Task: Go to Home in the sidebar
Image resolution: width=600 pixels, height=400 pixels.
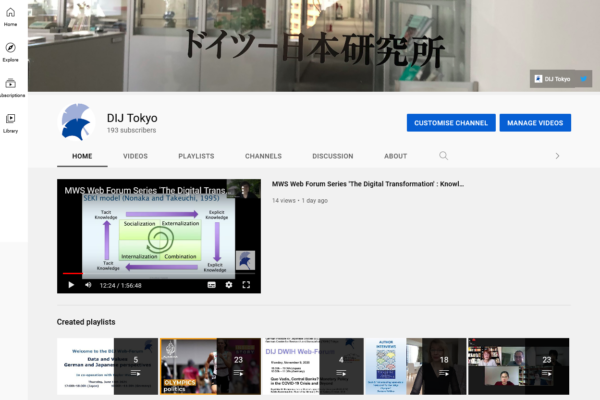Action: tap(10, 17)
